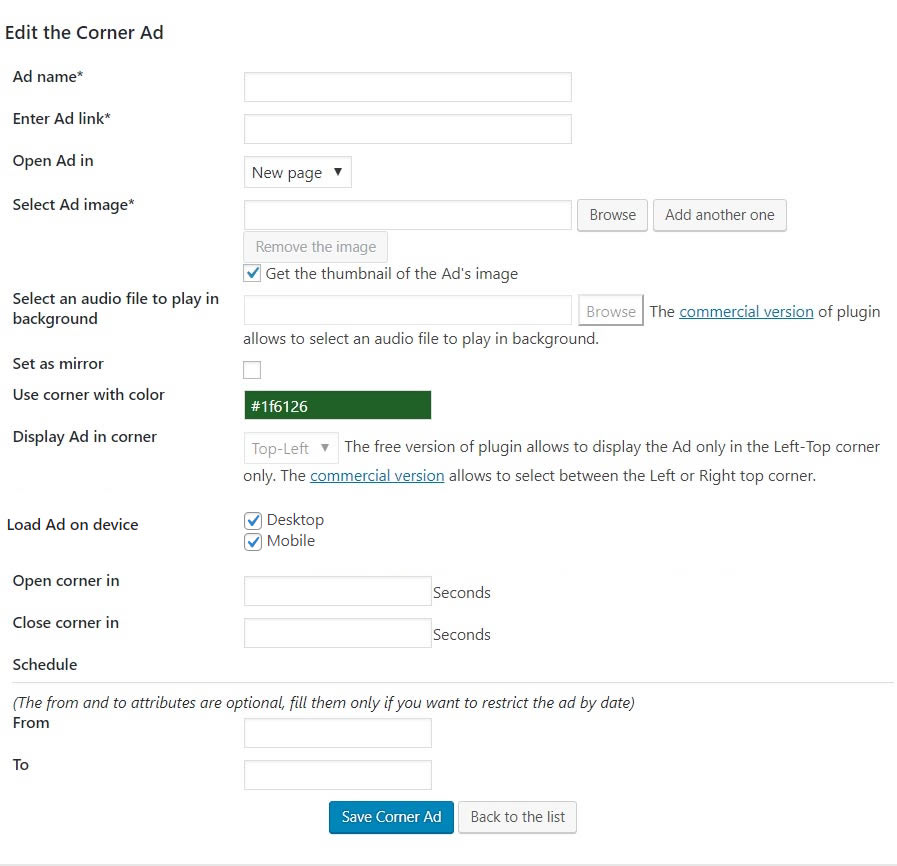Expand the Top-Left corner dropdown
This screenshot has height=866, width=897.
tap(290, 448)
